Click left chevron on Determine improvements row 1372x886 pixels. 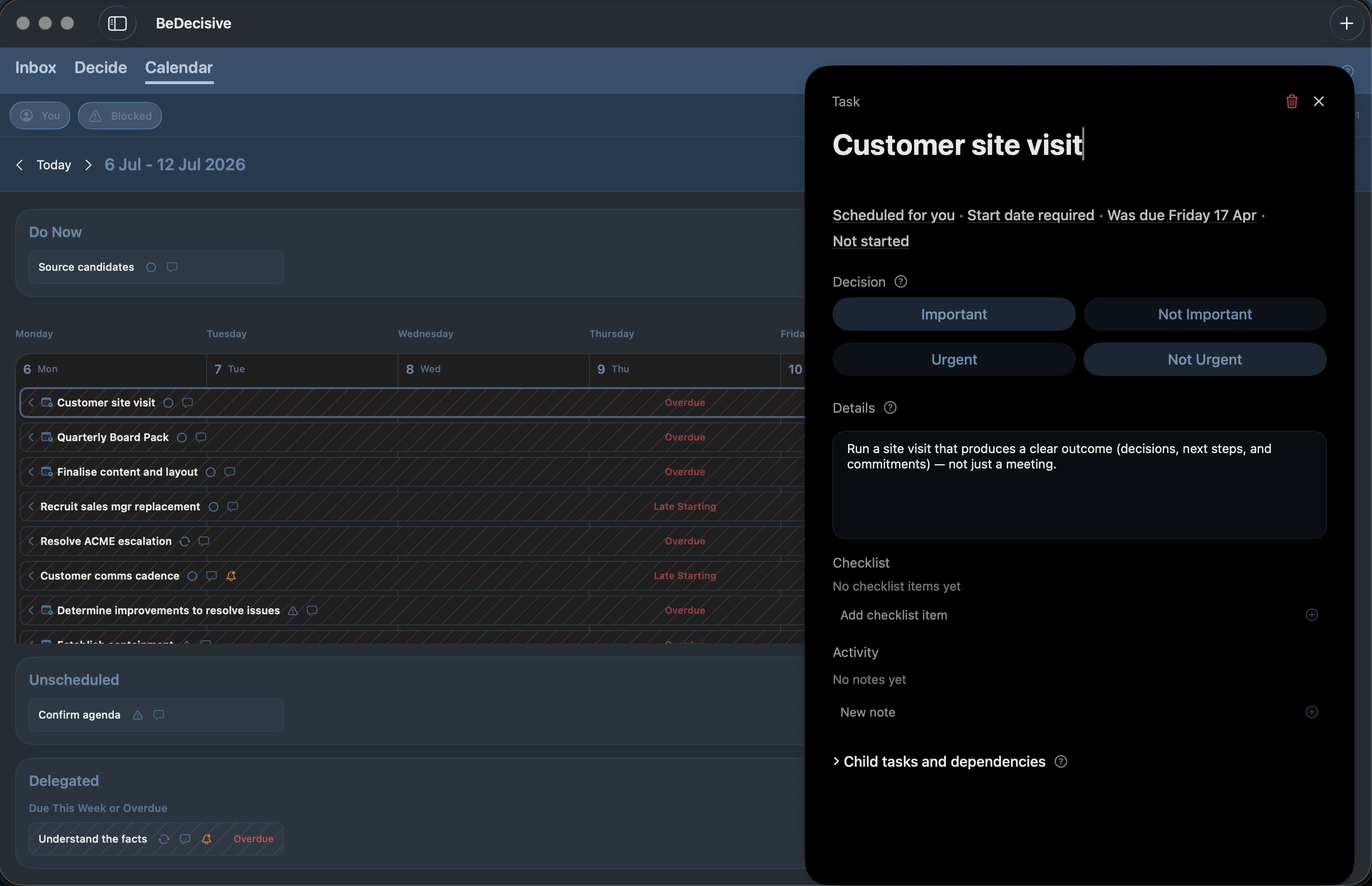tap(31, 610)
